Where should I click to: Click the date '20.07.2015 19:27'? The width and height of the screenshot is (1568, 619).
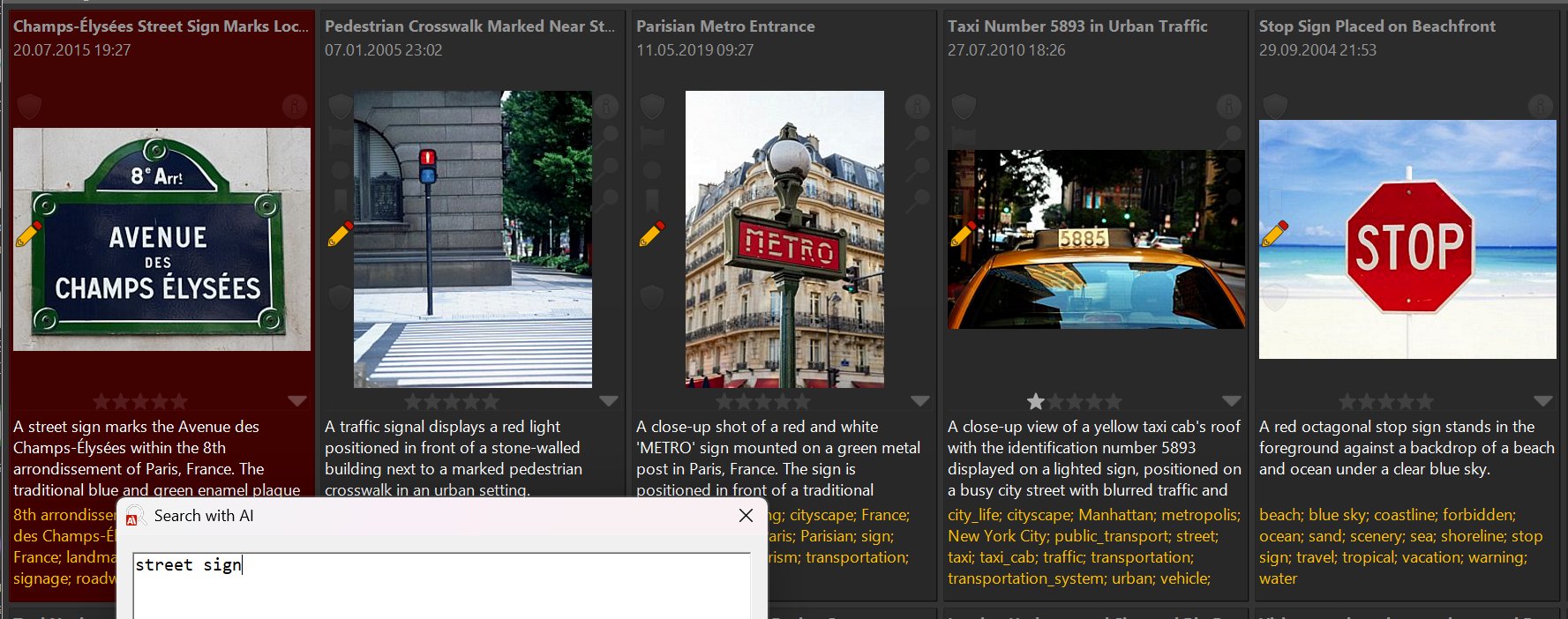(71, 50)
